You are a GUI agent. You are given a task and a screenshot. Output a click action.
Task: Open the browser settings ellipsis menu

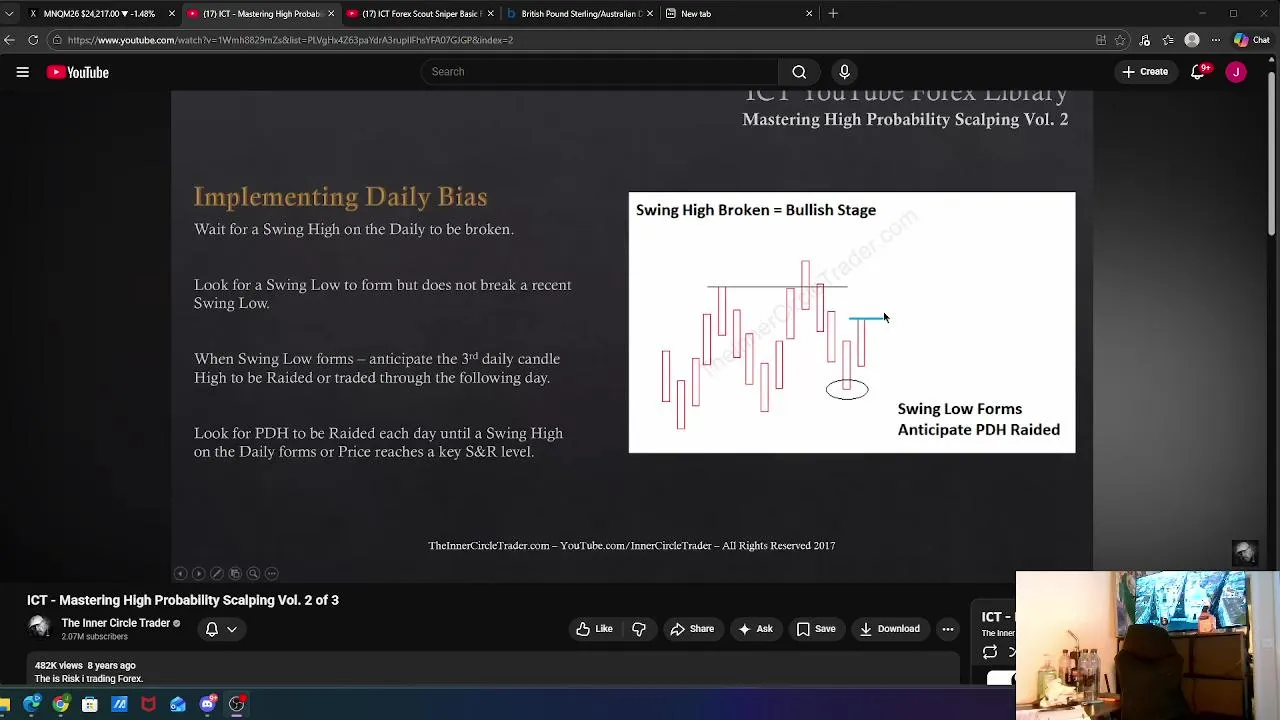pyautogui.click(x=1216, y=40)
